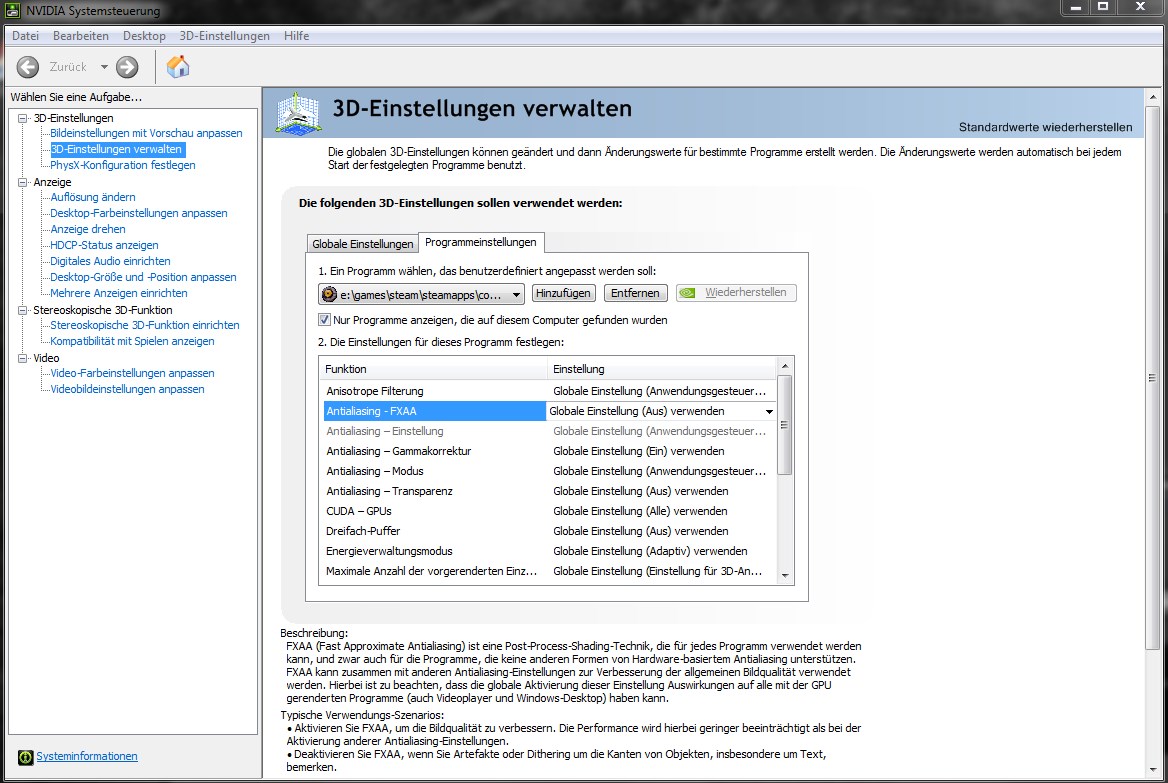1168x783 pixels.
Task: Click Globale Einstellung (Ein) verwenden value
Action: click(x=638, y=451)
